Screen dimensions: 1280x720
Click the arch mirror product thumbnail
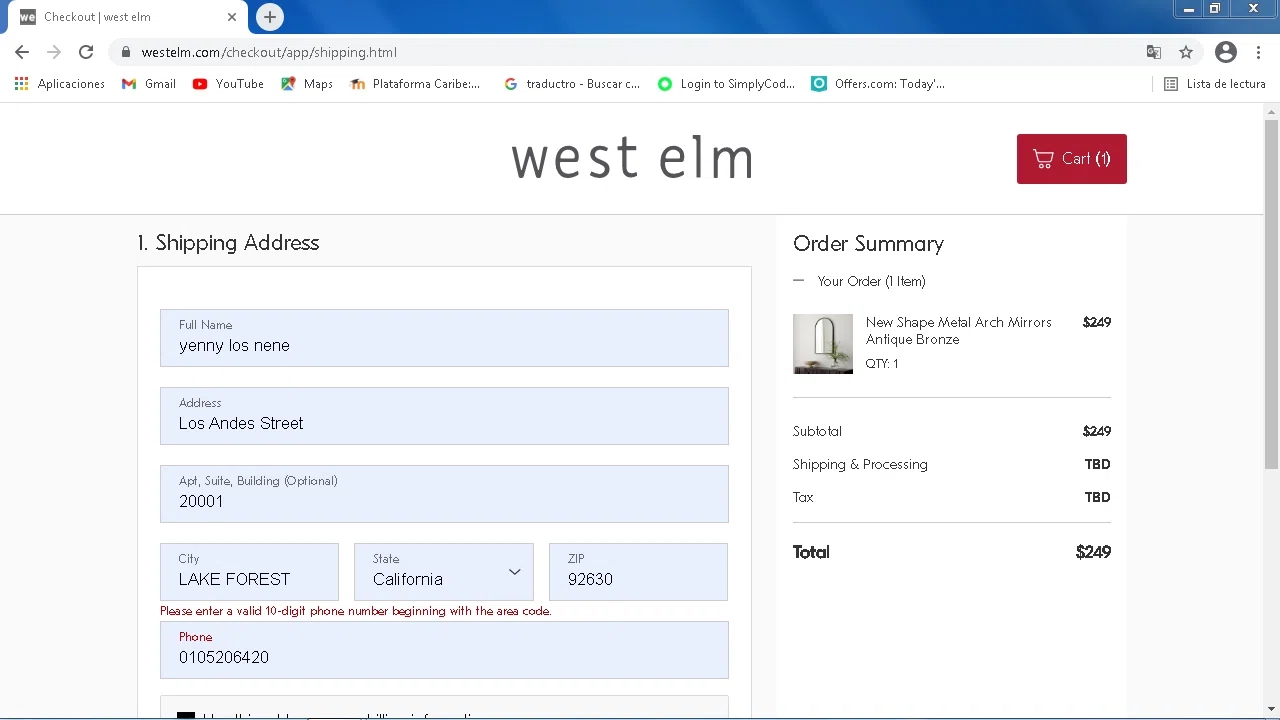[x=823, y=344]
